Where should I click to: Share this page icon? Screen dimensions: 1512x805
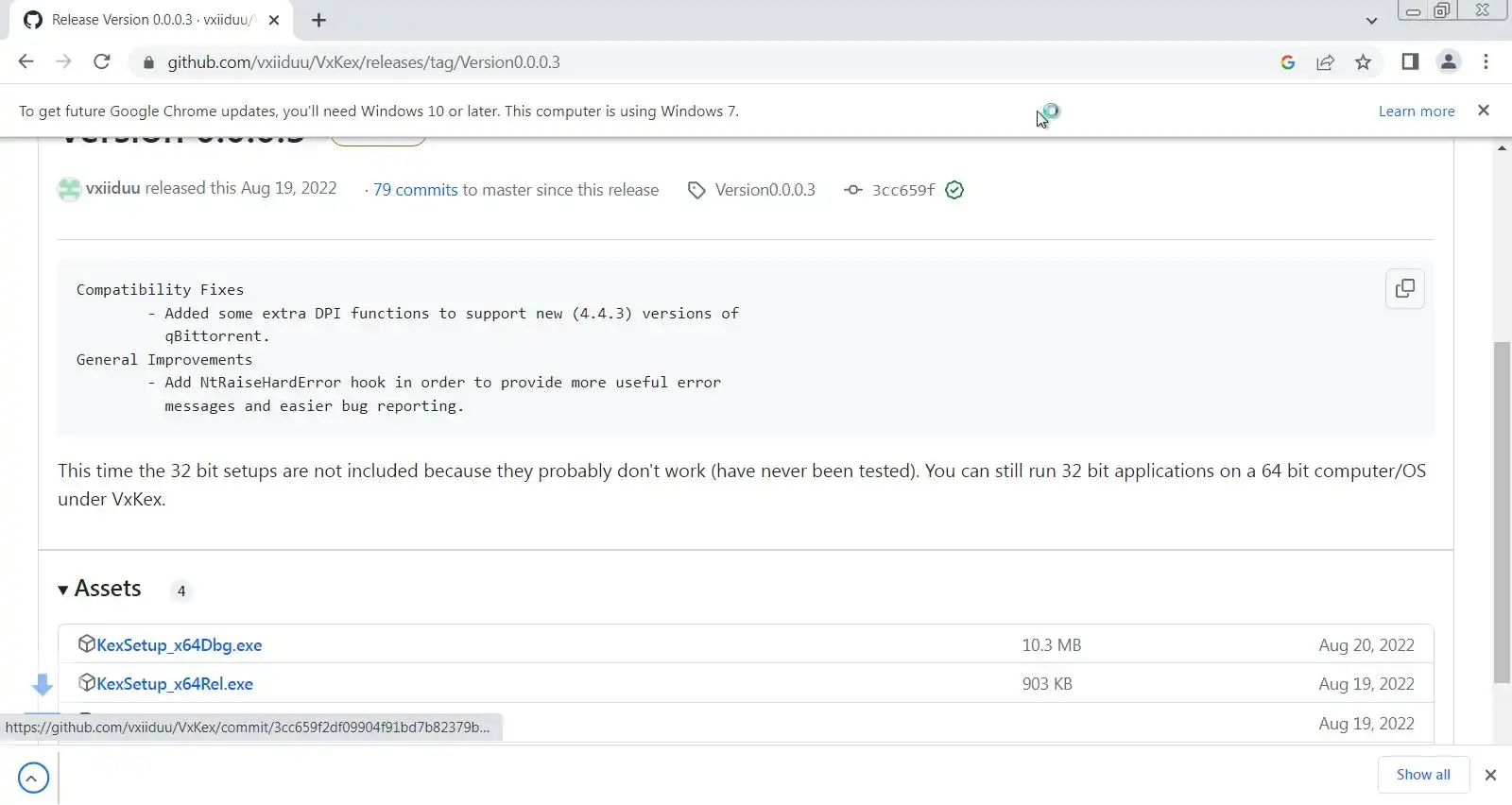[x=1325, y=62]
